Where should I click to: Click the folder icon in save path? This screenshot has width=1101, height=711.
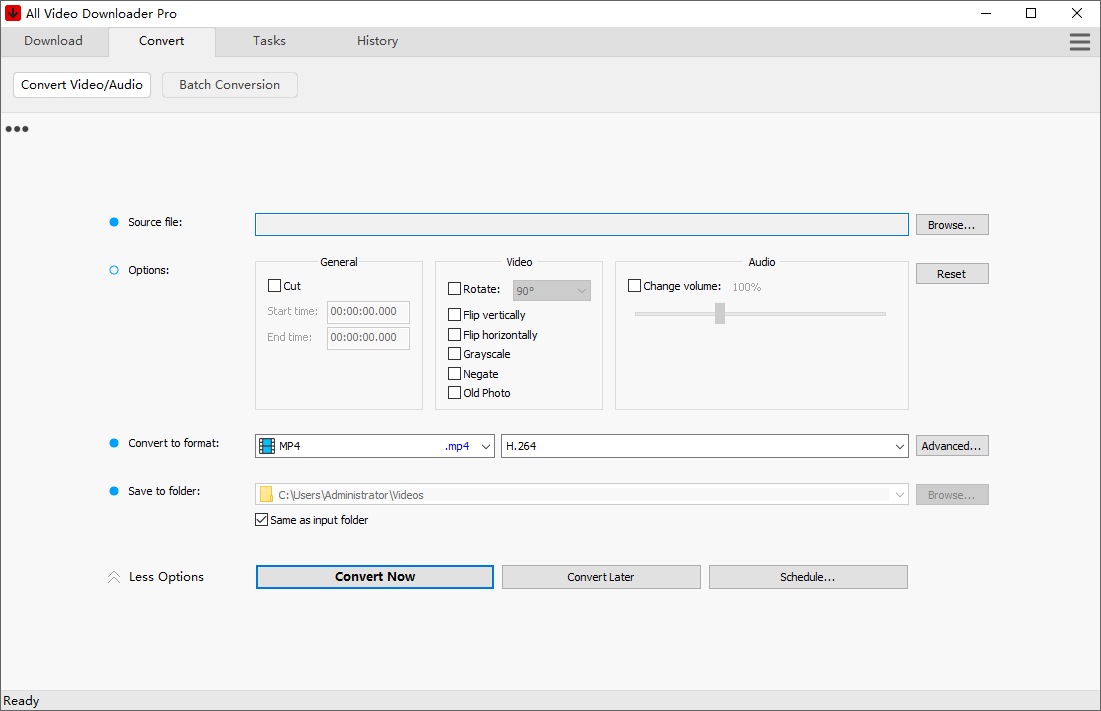tap(266, 494)
